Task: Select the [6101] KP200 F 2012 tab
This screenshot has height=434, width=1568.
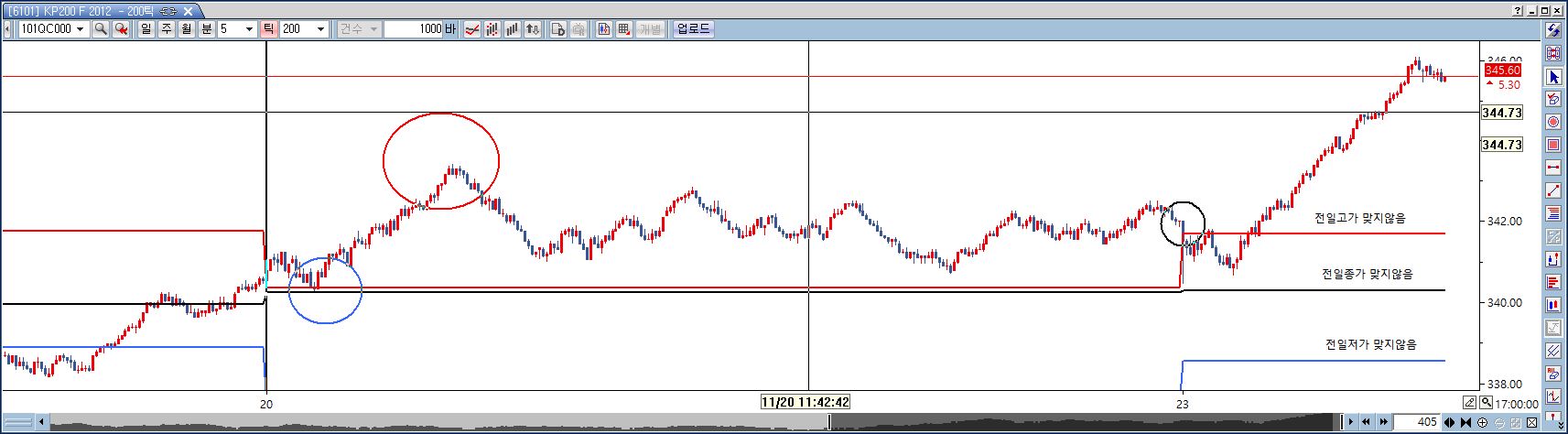Action: pos(101,11)
